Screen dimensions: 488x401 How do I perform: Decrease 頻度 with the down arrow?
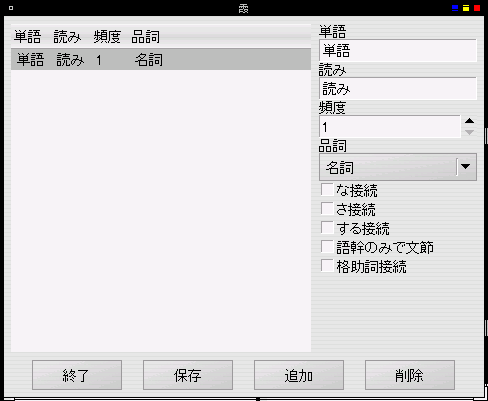[x=469, y=132]
